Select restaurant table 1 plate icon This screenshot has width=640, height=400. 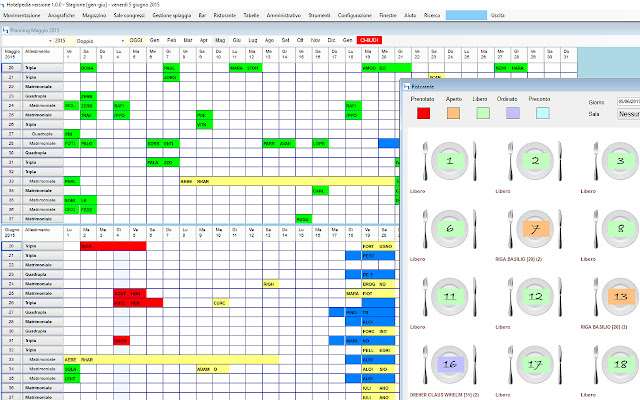pos(449,161)
